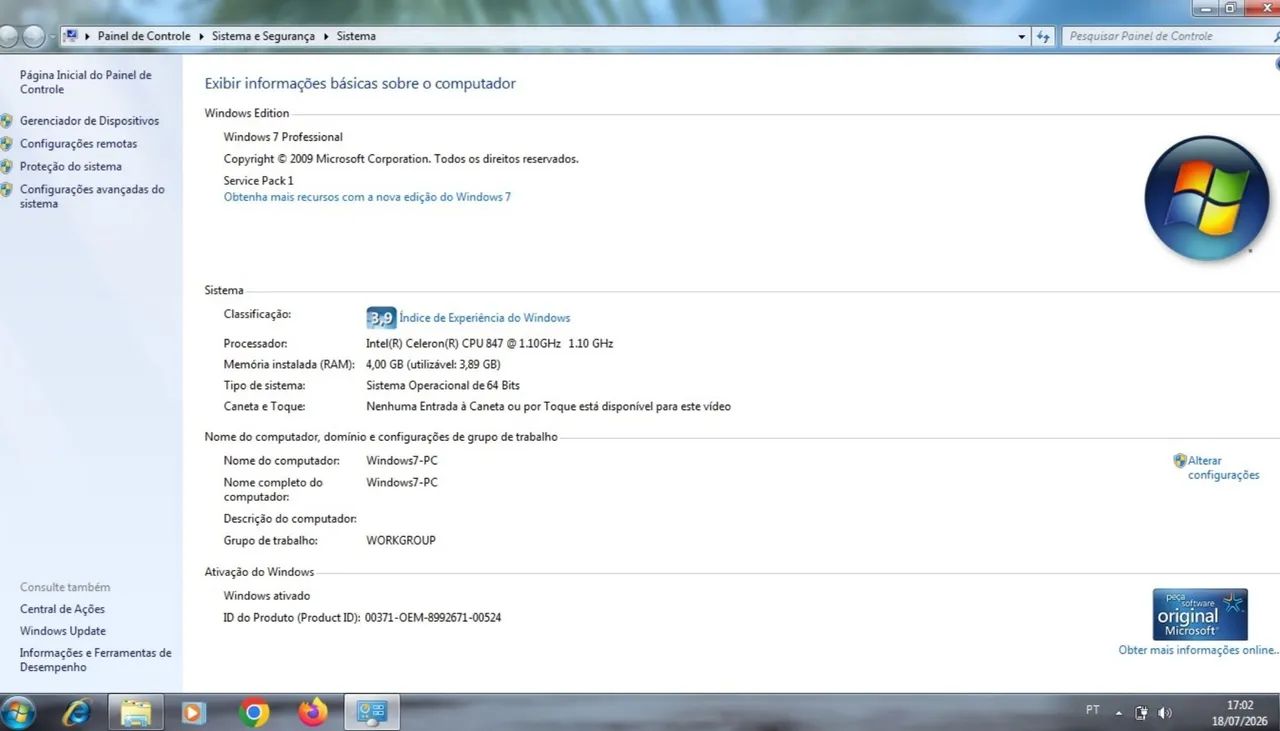Click the Windows ativado text
The image size is (1280, 731).
coord(267,596)
